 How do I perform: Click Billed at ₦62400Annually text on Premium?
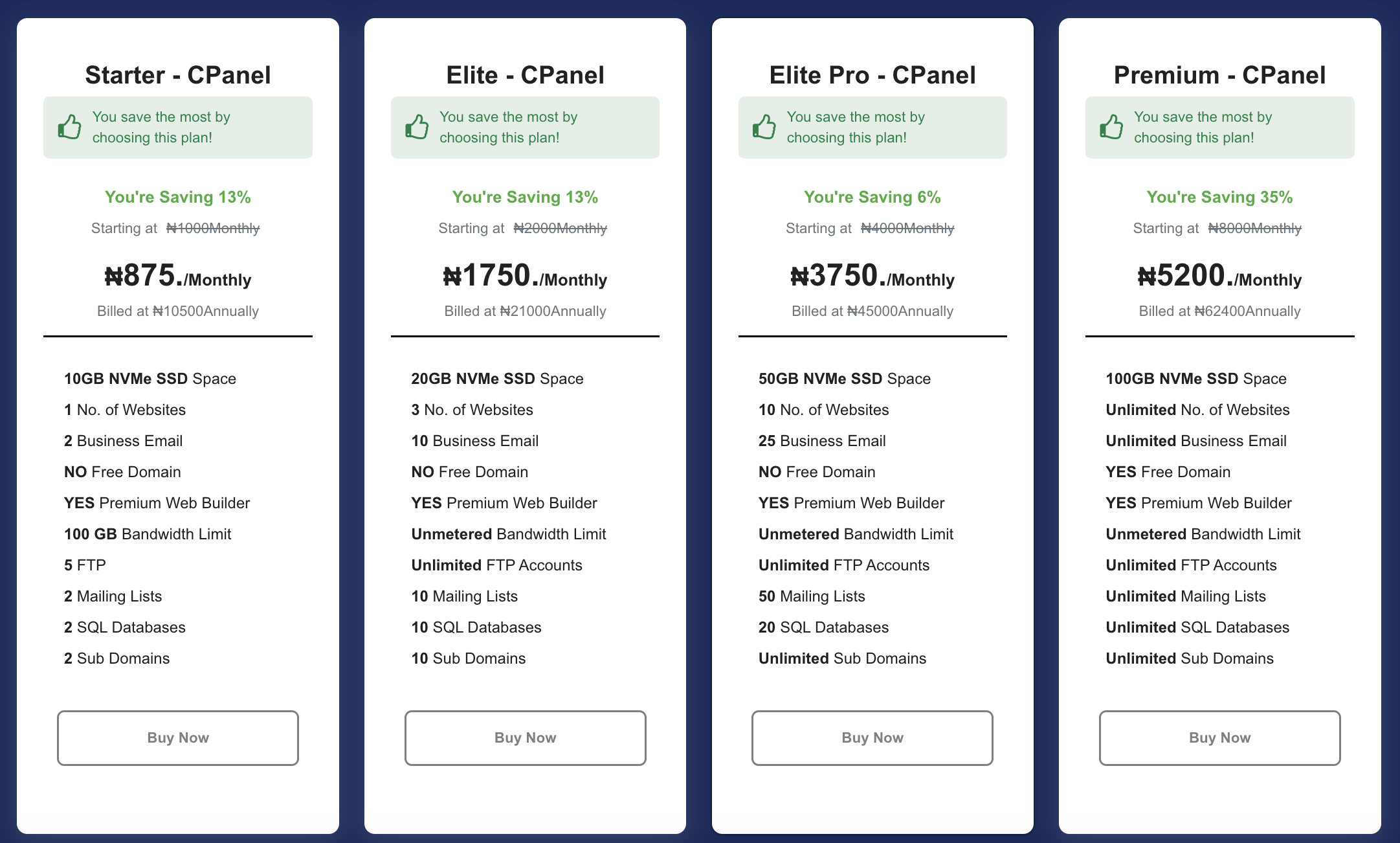click(1219, 311)
